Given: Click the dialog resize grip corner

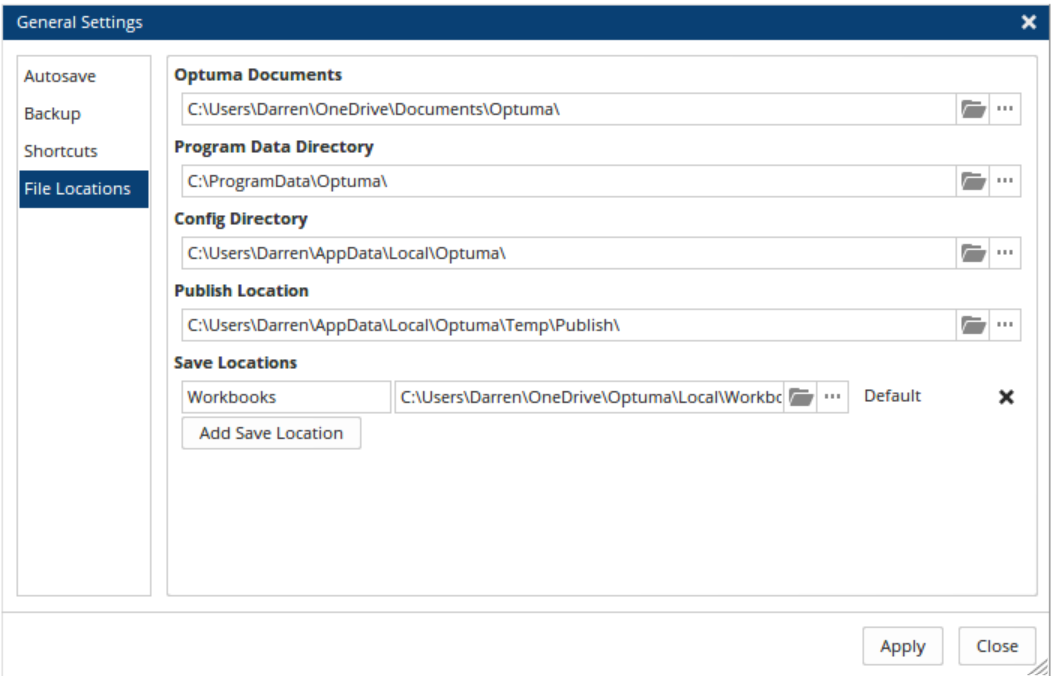Looking at the screenshot, I should pyautogui.click(x=1039, y=666).
